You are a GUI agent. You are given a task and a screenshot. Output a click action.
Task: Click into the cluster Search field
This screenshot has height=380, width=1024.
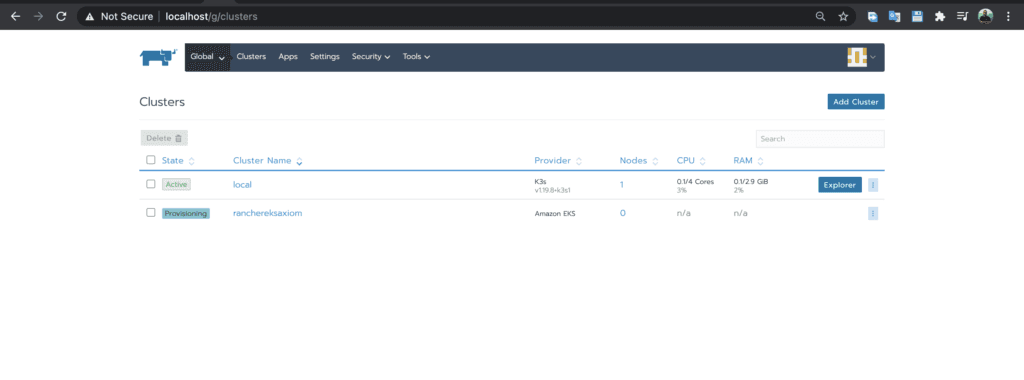(820, 139)
